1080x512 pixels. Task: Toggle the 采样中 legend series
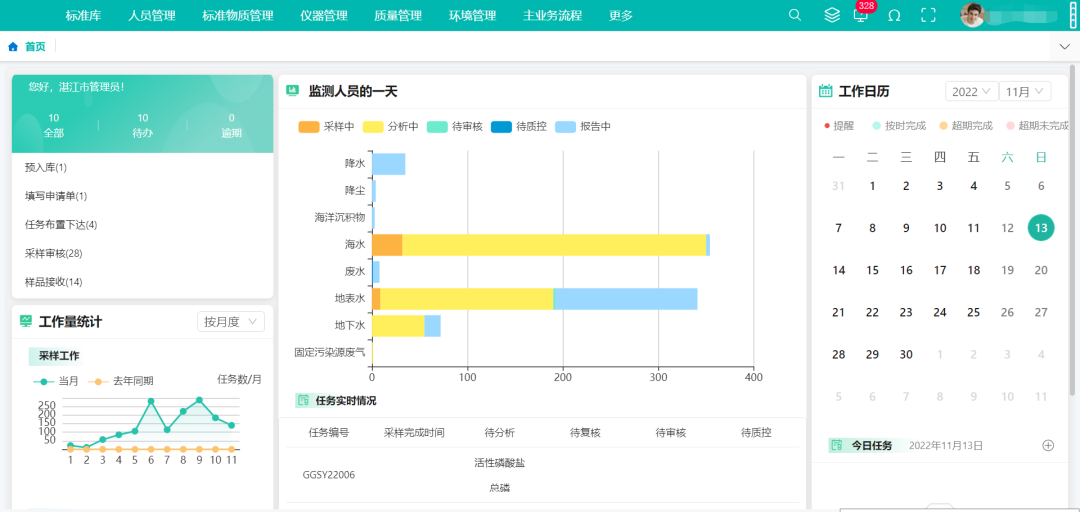coord(326,127)
